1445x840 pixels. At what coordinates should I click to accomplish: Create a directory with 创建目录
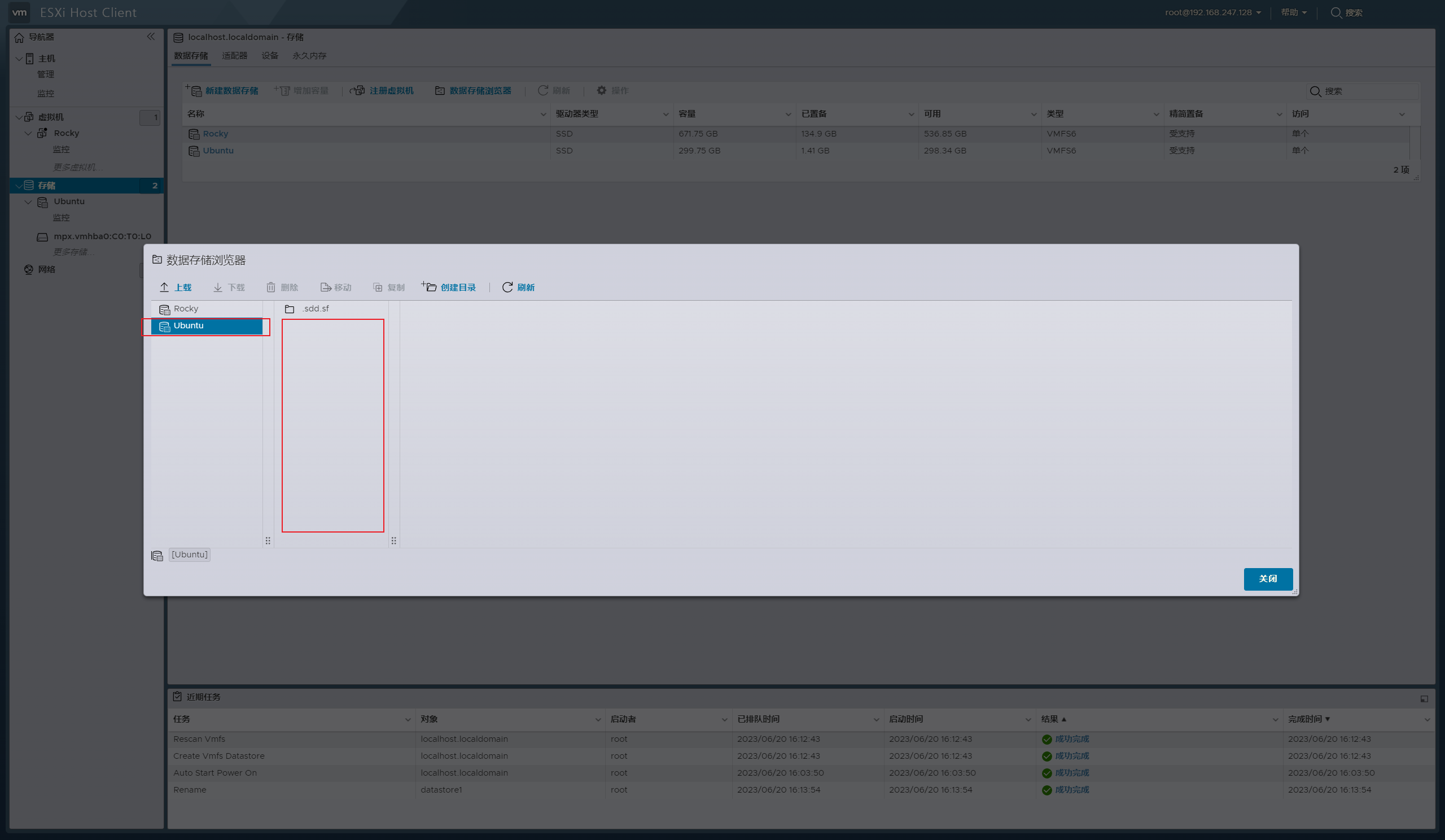449,287
